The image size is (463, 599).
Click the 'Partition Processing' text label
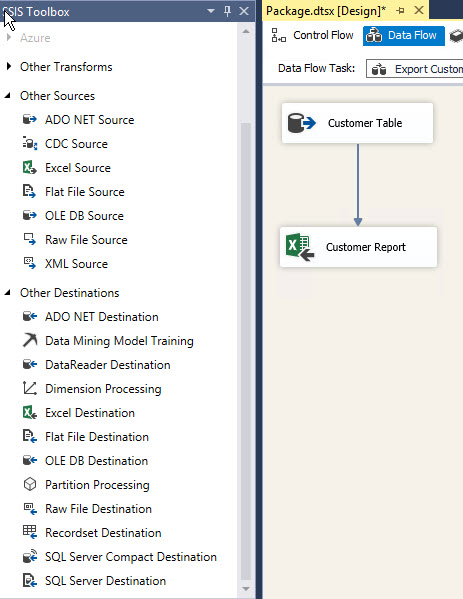pyautogui.click(x=97, y=485)
